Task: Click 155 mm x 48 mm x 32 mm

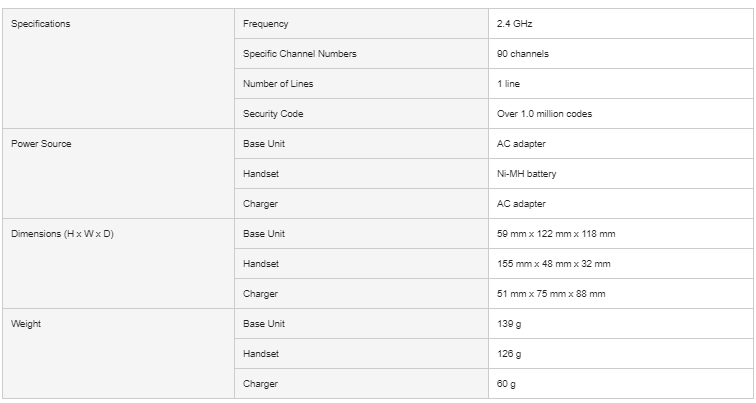Action: [553, 264]
